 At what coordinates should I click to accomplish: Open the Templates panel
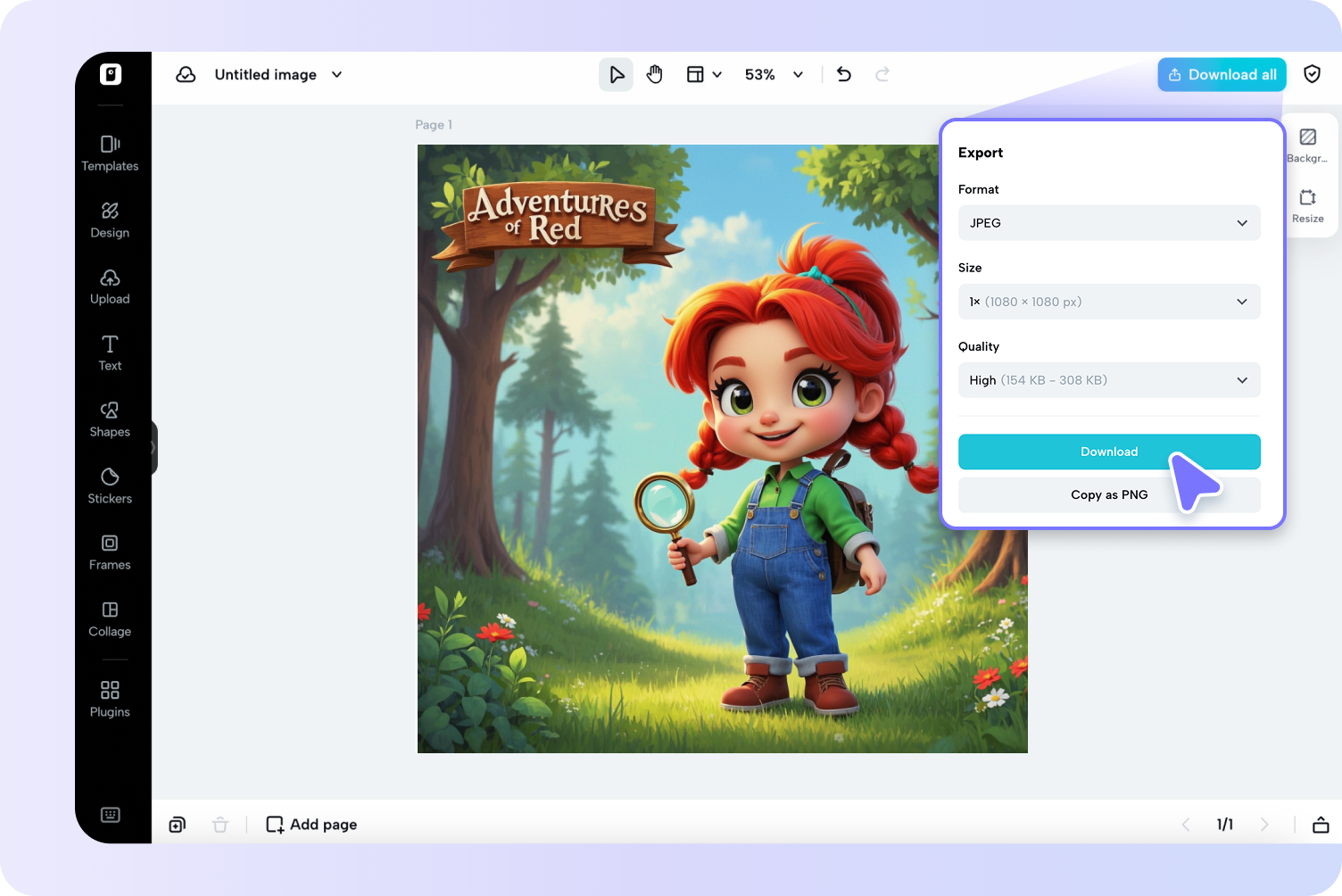[x=109, y=153]
